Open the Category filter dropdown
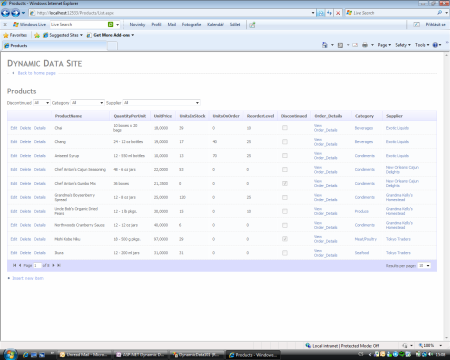The height and width of the screenshot is (360, 450). 88,103
